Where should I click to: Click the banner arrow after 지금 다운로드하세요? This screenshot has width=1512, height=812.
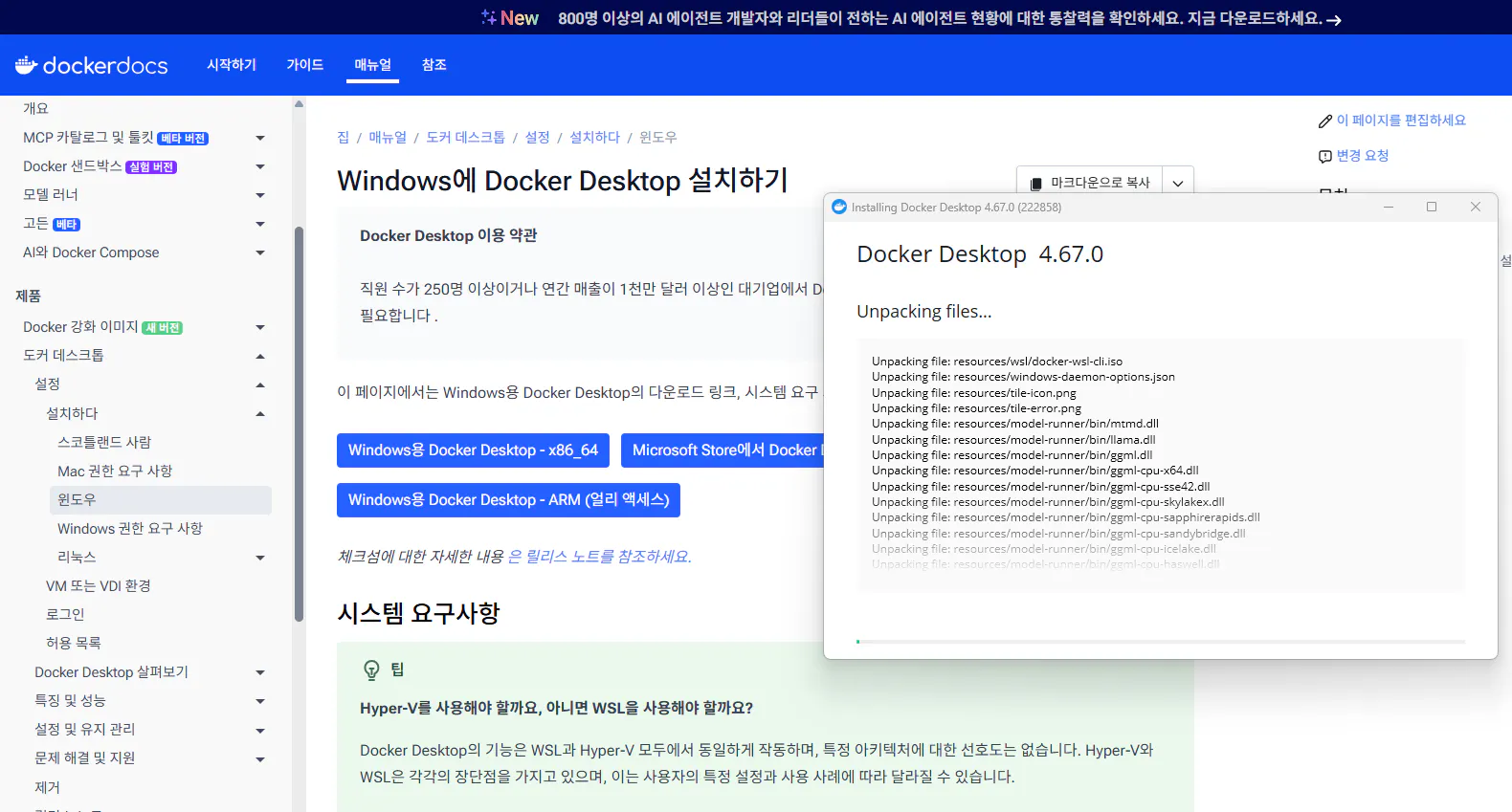click(x=1334, y=20)
